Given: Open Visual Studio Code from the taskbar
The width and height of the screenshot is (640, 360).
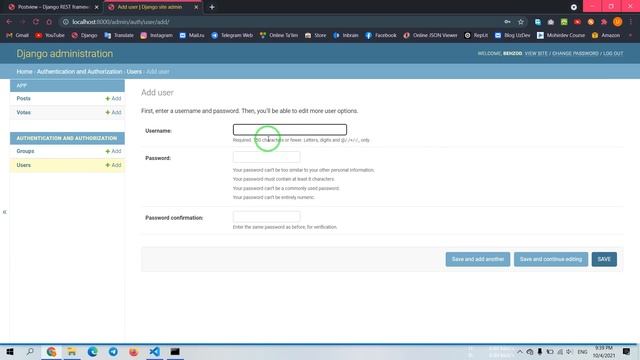Looking at the screenshot, I should (x=154, y=351).
